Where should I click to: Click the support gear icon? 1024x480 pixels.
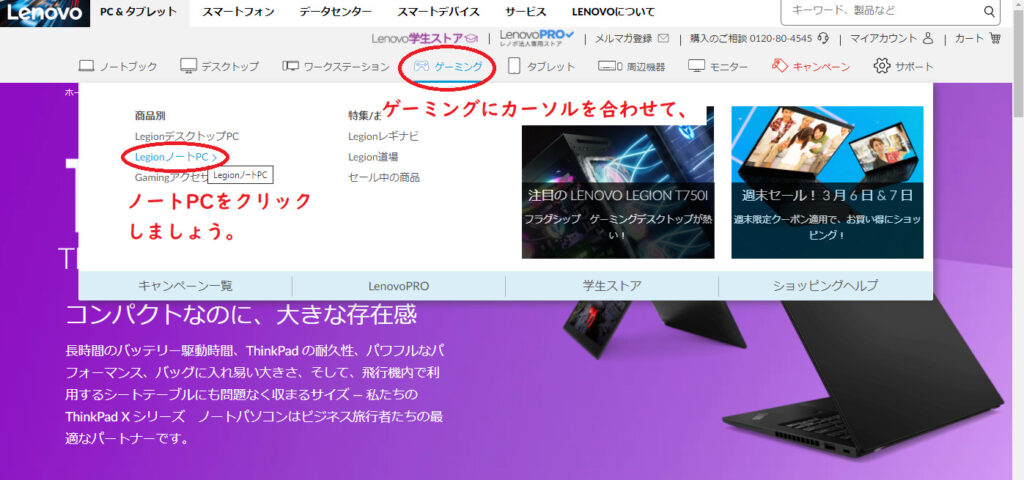pyautogui.click(x=882, y=66)
